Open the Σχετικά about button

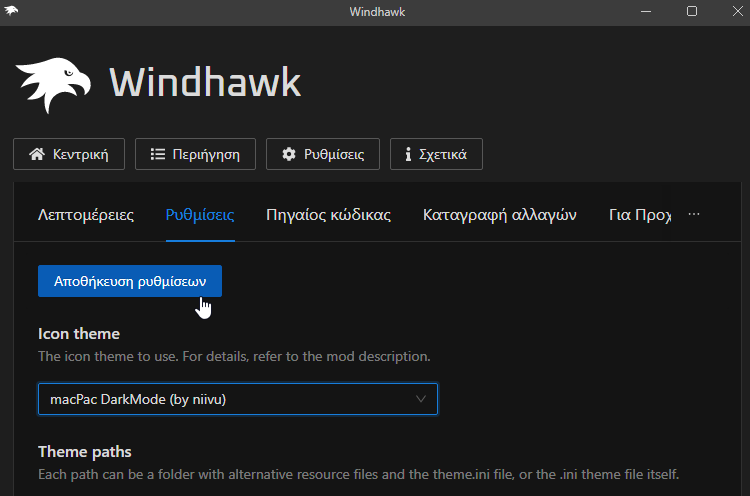coord(436,154)
